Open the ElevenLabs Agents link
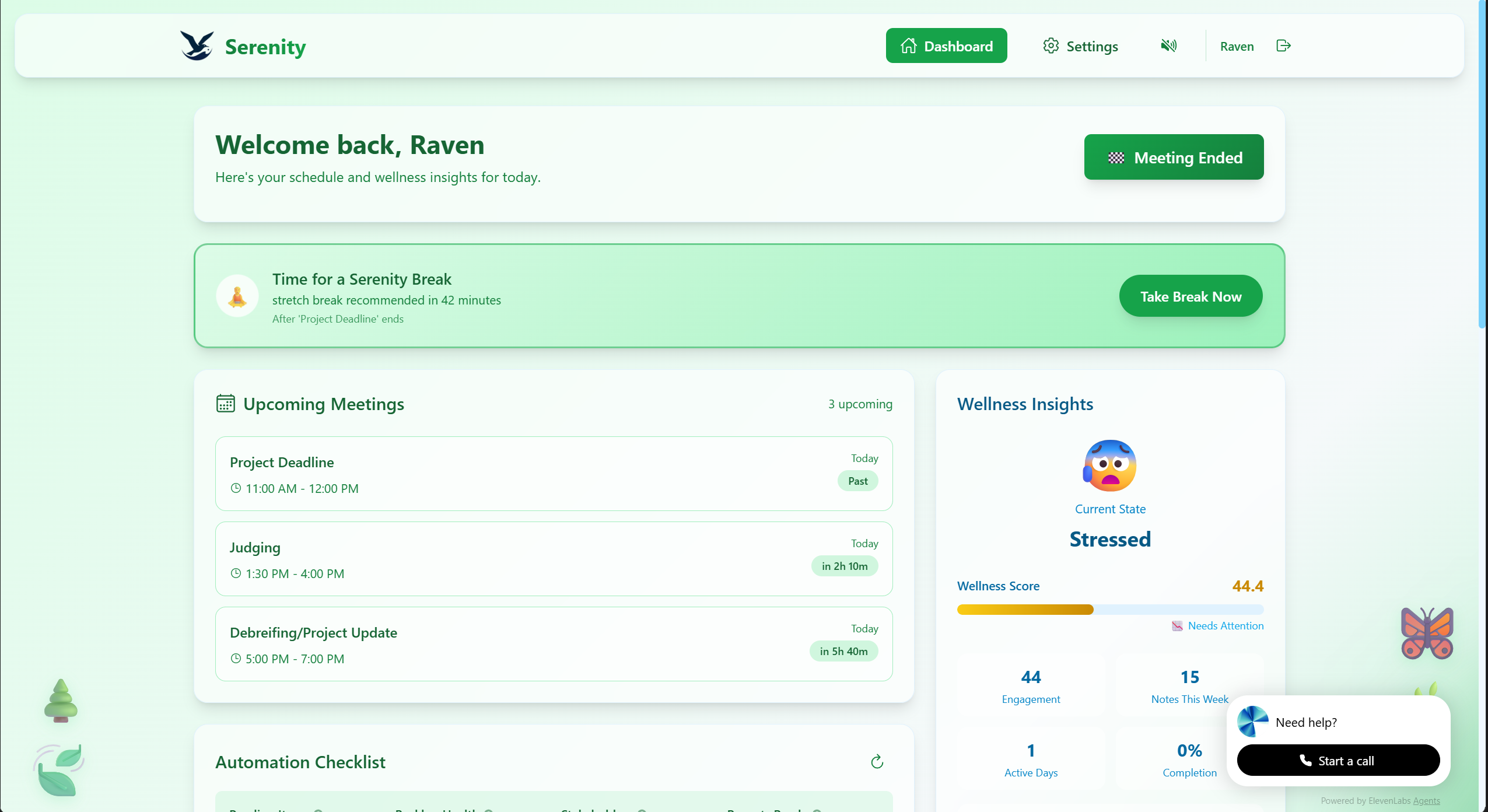 coord(1426,801)
